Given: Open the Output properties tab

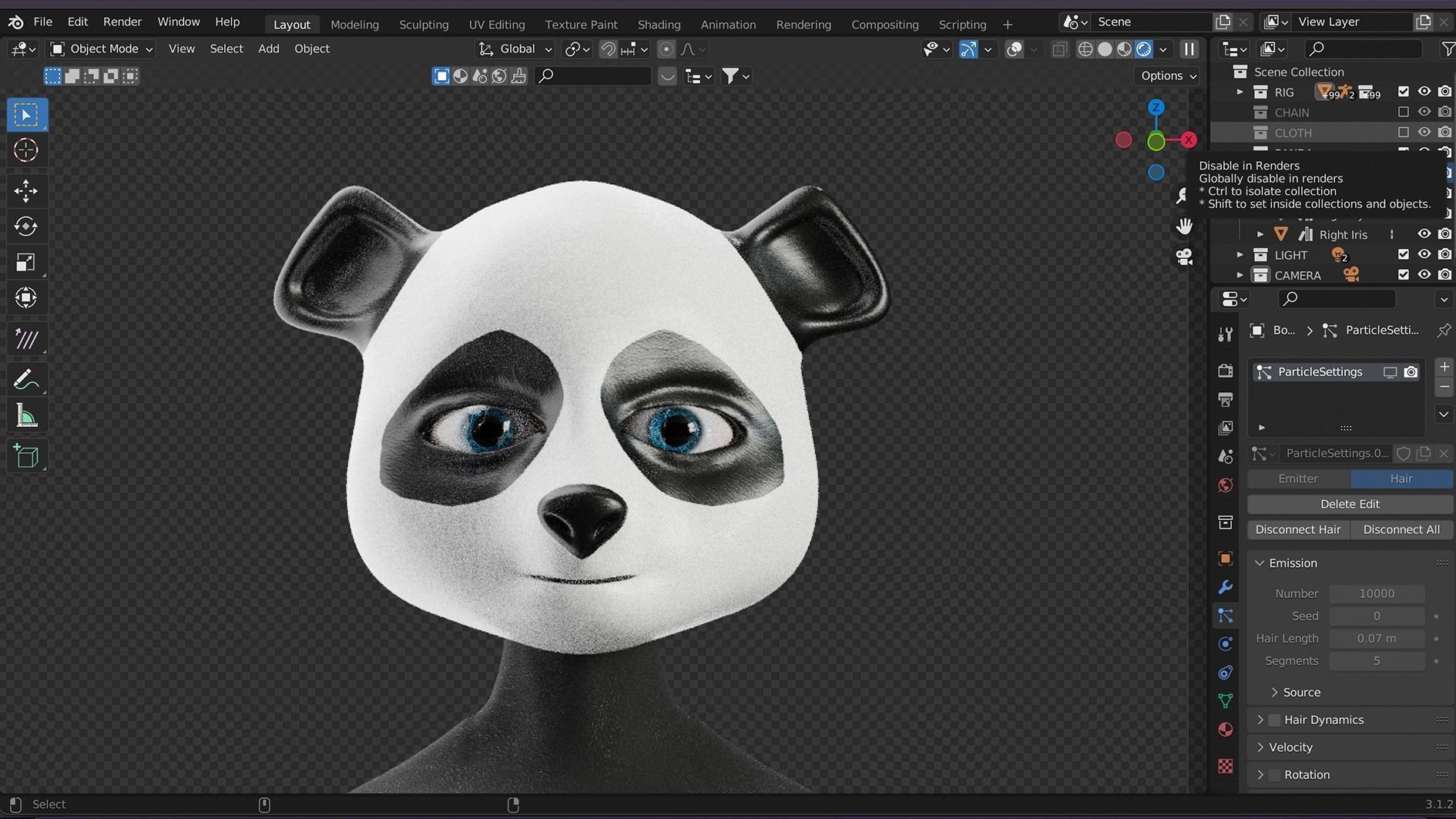Looking at the screenshot, I should coord(1226,399).
